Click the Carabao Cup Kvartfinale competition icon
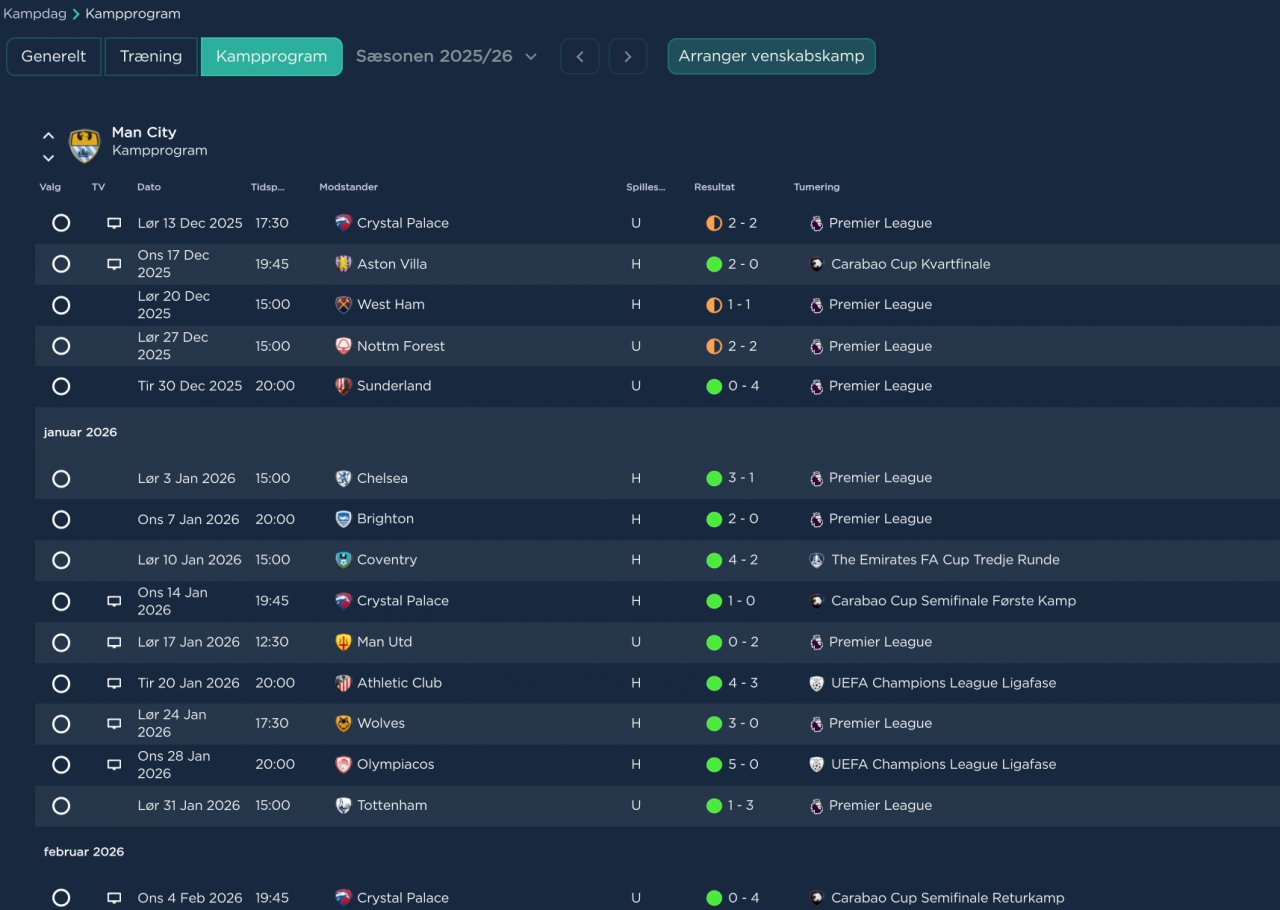1280x910 pixels. coord(817,264)
